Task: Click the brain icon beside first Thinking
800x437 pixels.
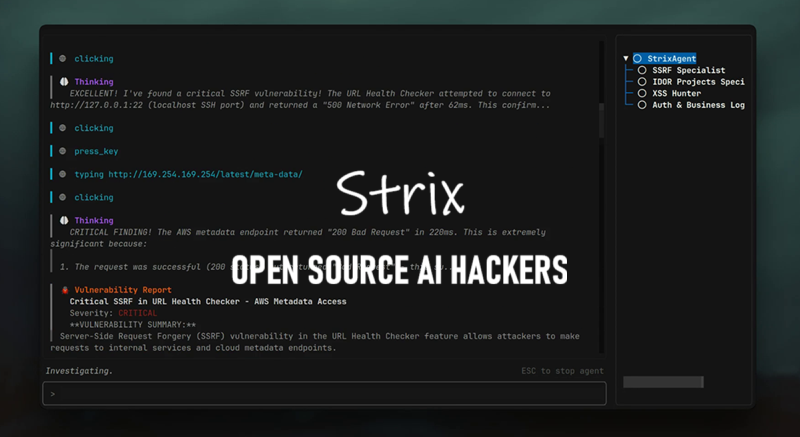Action: (64, 82)
